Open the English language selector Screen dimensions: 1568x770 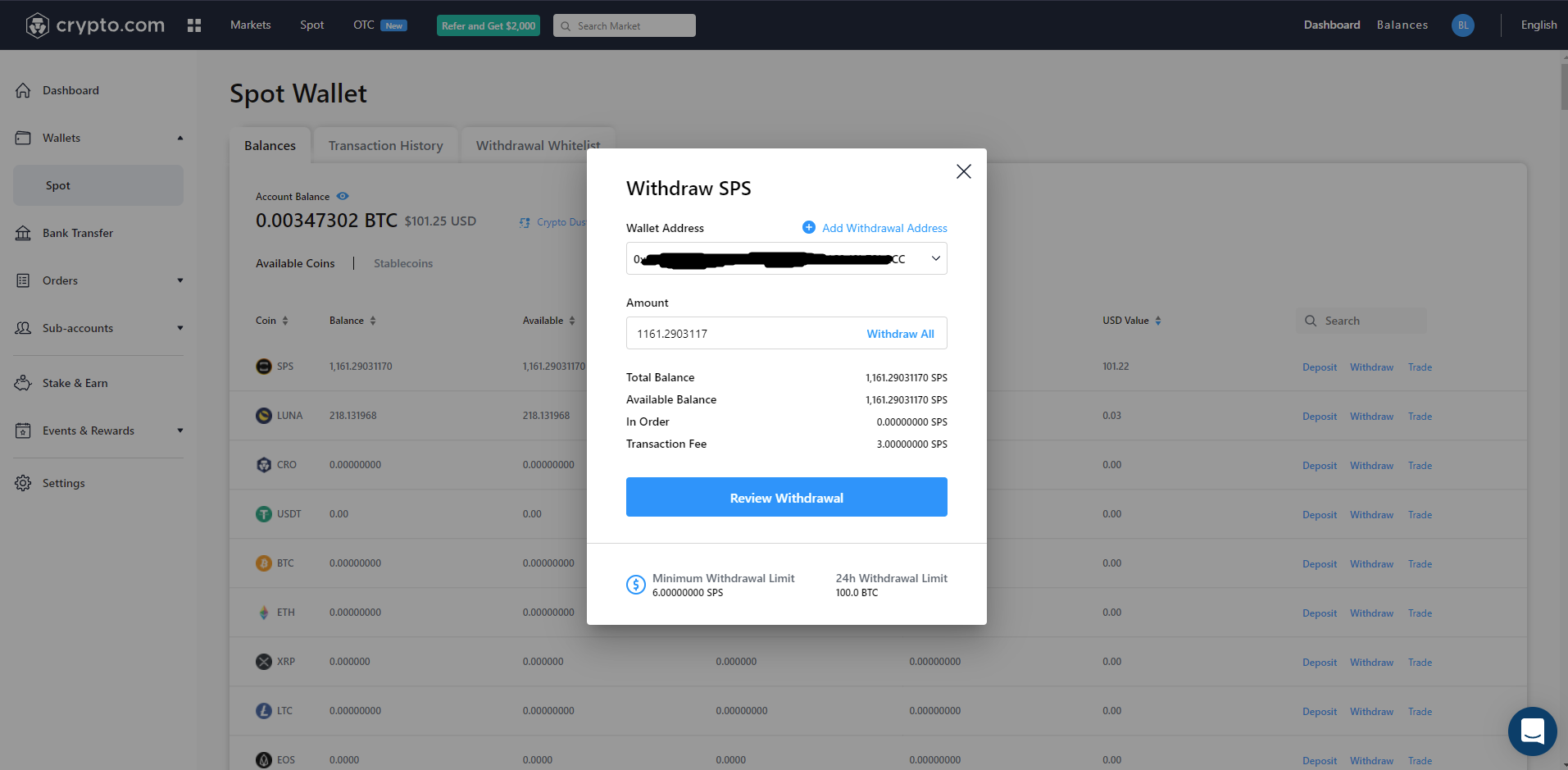point(1538,25)
